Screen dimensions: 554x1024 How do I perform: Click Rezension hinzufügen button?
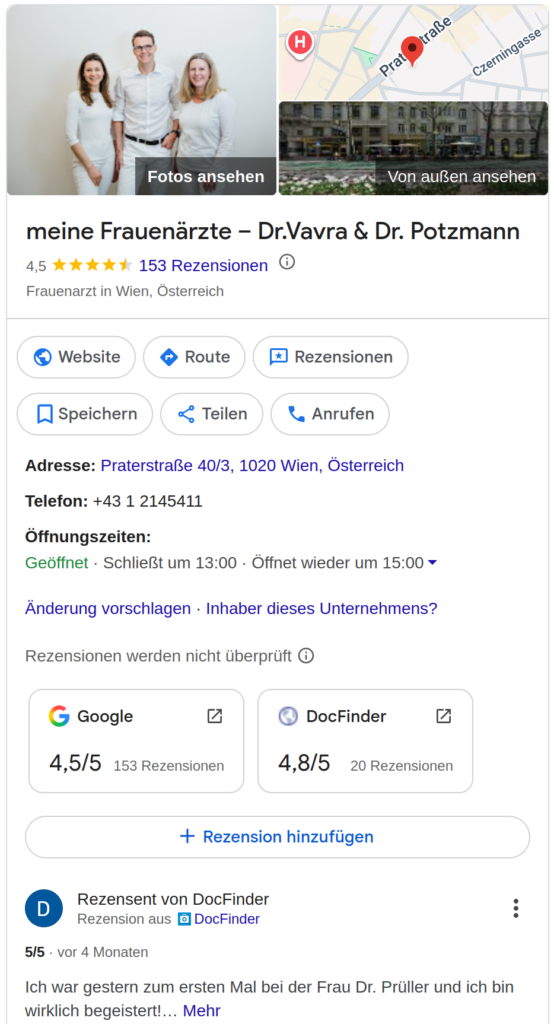[277, 837]
